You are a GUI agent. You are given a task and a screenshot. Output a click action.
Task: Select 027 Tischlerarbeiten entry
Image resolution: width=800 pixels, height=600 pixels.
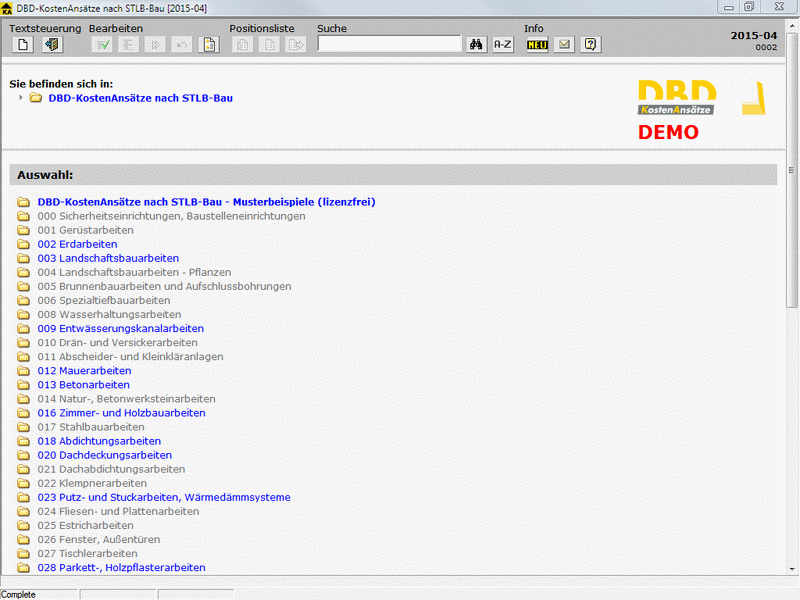(87, 554)
